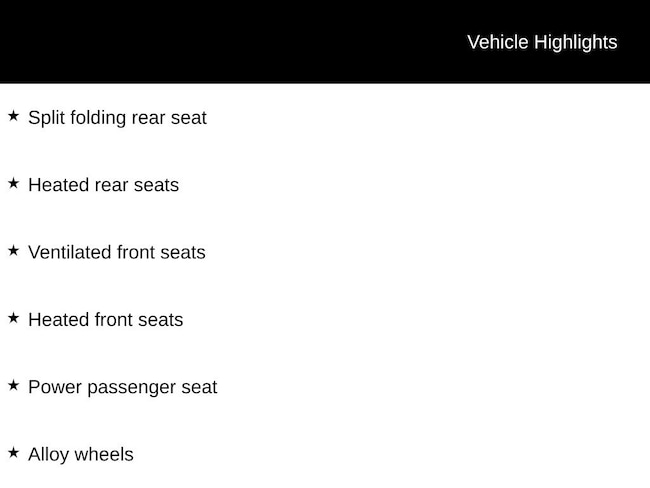Click the Power passenger seat text
650x488 pixels.
click(122, 387)
